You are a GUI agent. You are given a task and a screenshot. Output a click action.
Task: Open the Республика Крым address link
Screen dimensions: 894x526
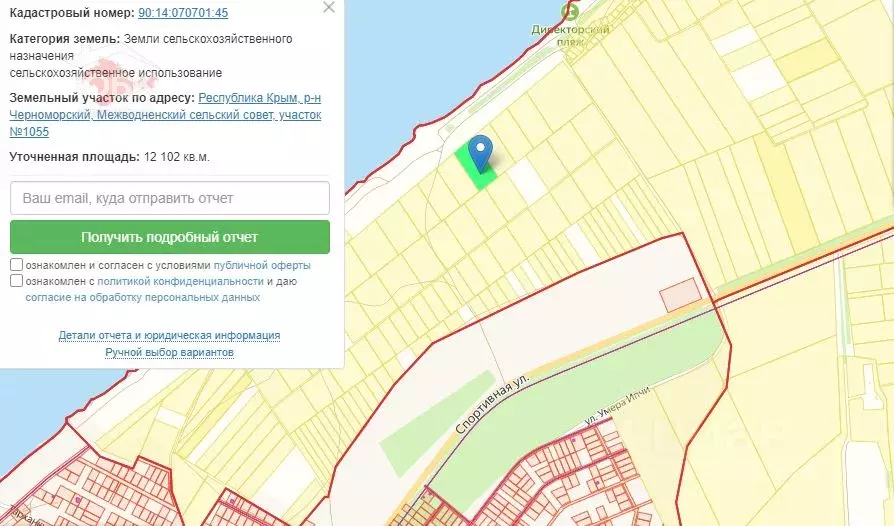click(260, 98)
